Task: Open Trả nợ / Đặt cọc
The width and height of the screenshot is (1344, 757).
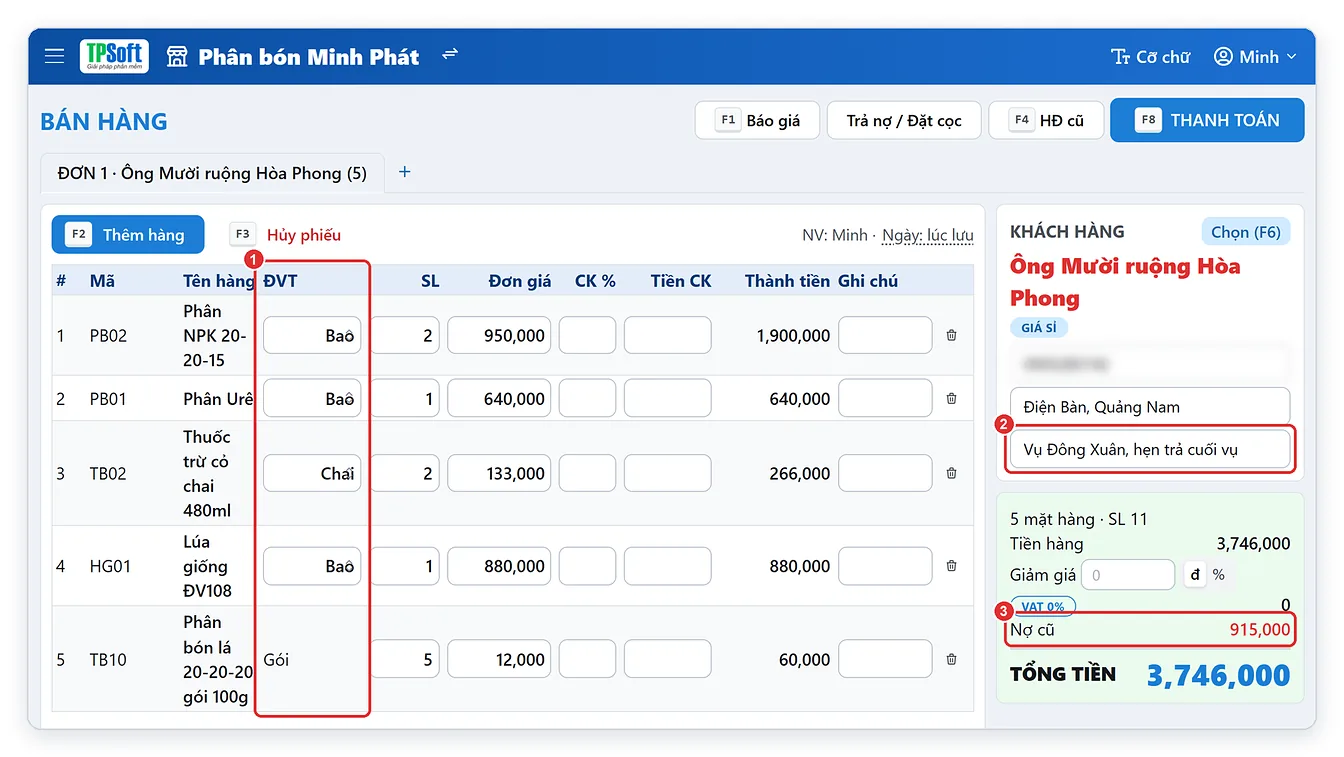Action: 904,121
